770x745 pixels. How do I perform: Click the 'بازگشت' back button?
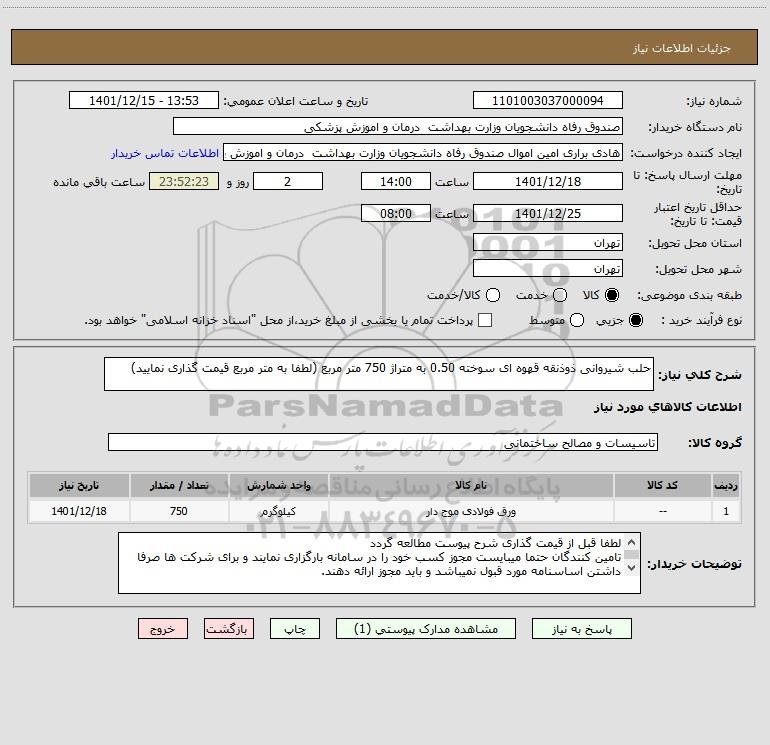click(229, 629)
